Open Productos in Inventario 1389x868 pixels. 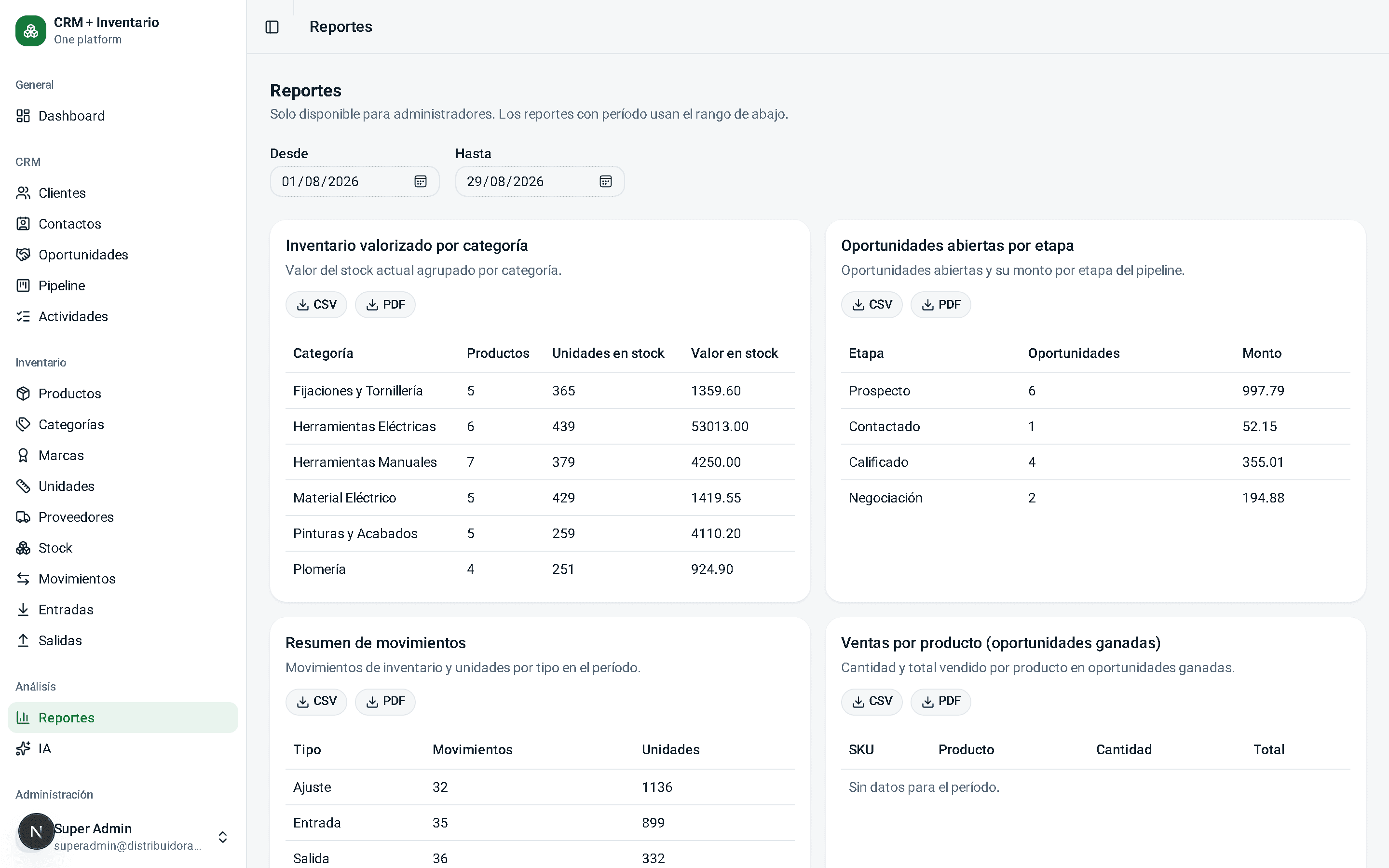click(x=123, y=394)
